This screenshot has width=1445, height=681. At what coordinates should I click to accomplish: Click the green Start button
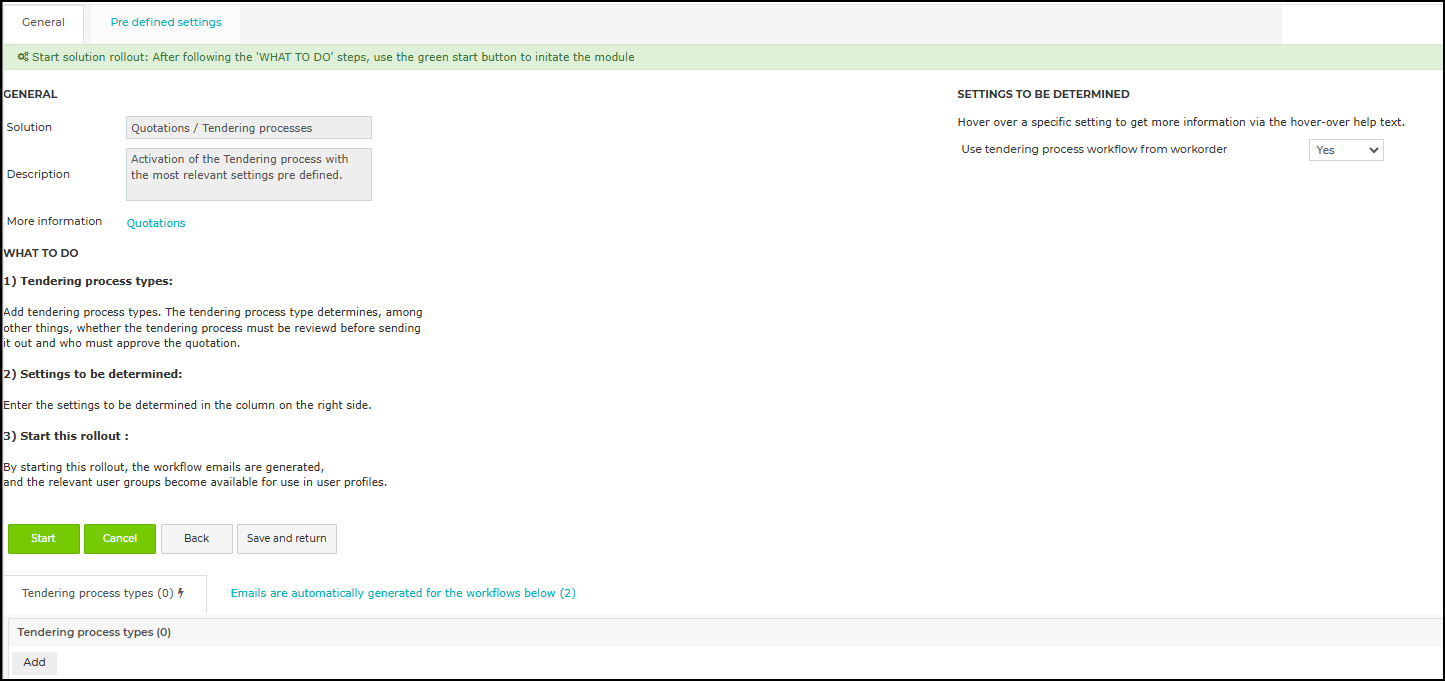[x=43, y=539]
